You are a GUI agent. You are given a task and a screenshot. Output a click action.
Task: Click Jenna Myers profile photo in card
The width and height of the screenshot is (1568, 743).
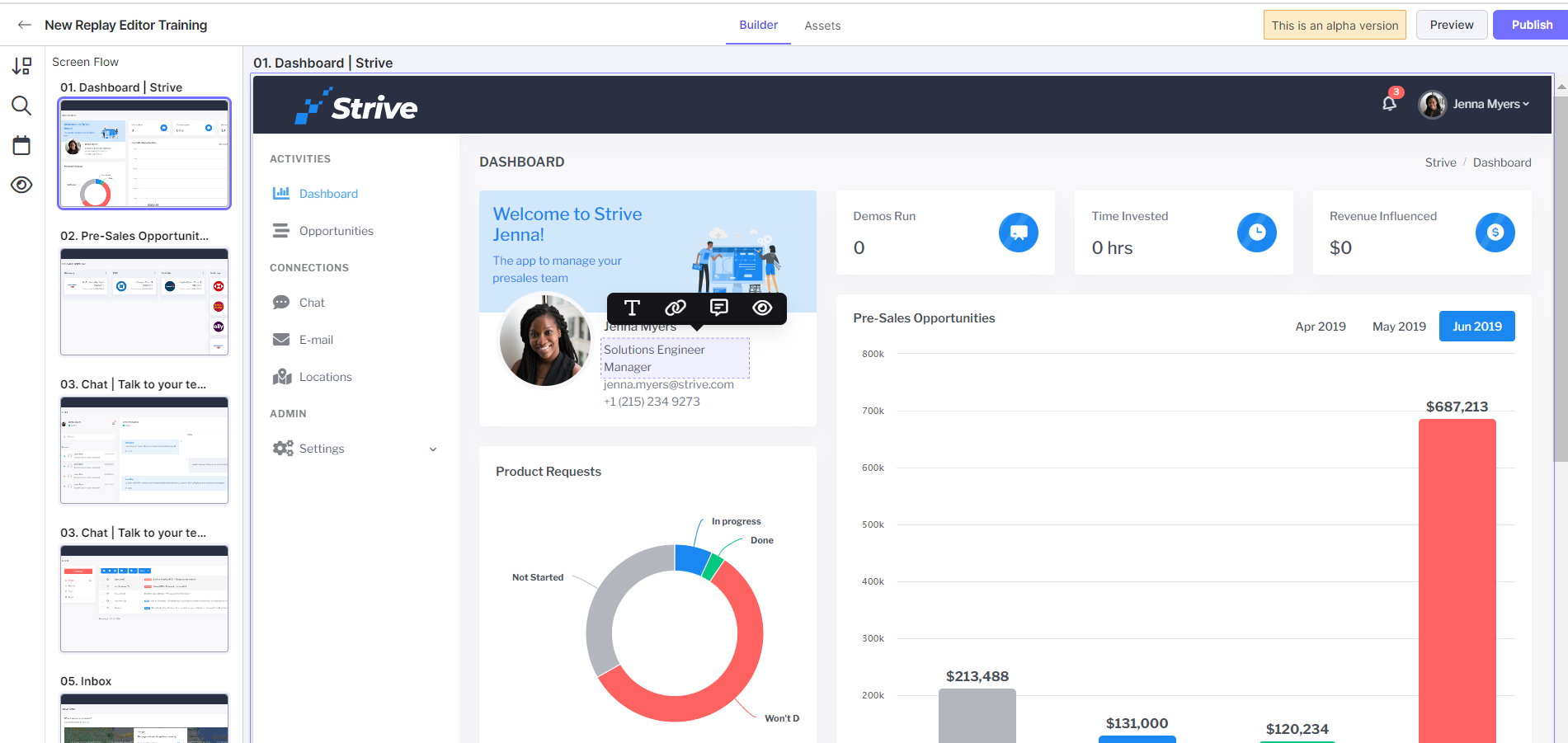(x=545, y=340)
